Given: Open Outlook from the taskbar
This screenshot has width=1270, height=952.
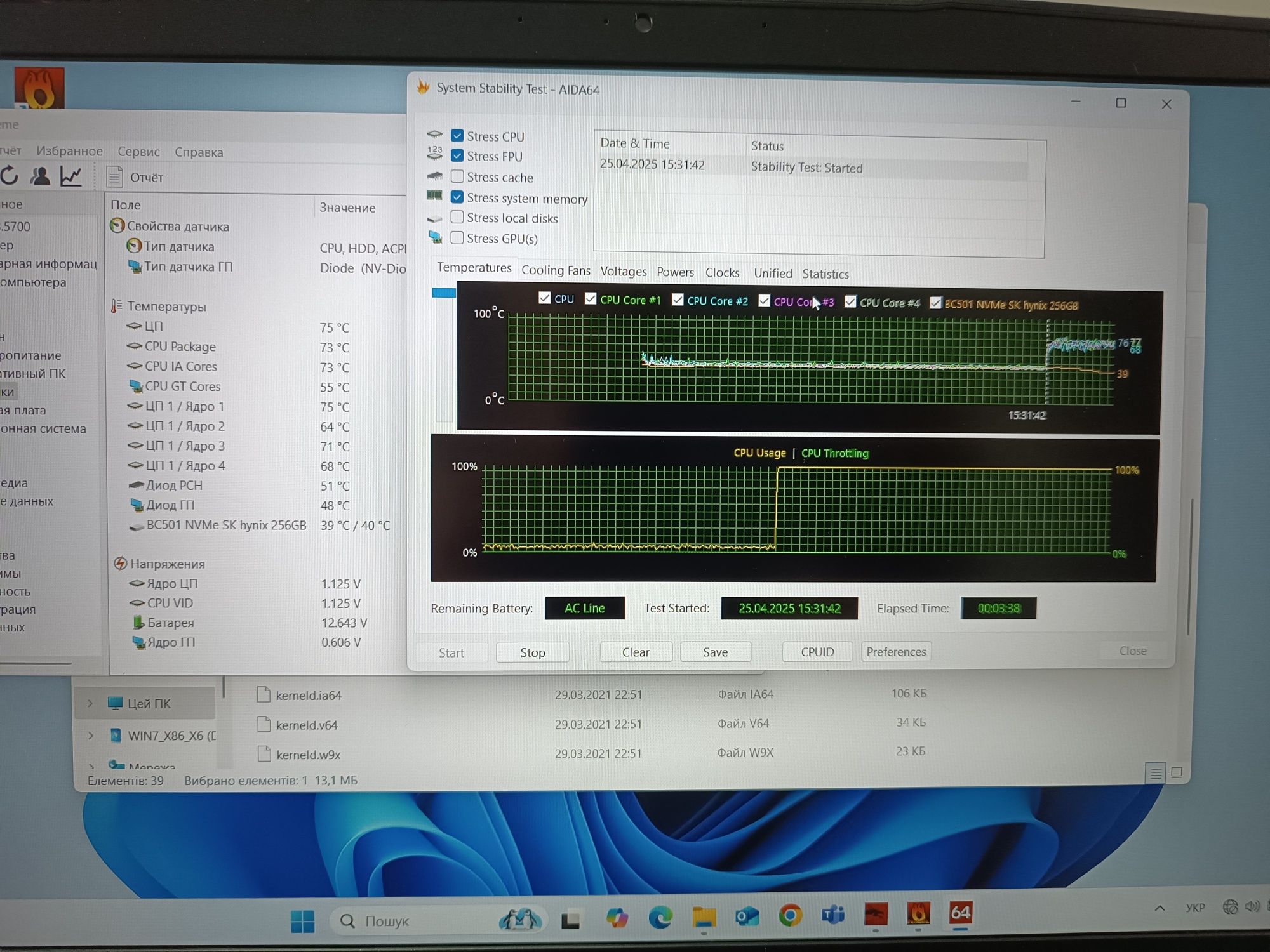Looking at the screenshot, I should coord(747,916).
